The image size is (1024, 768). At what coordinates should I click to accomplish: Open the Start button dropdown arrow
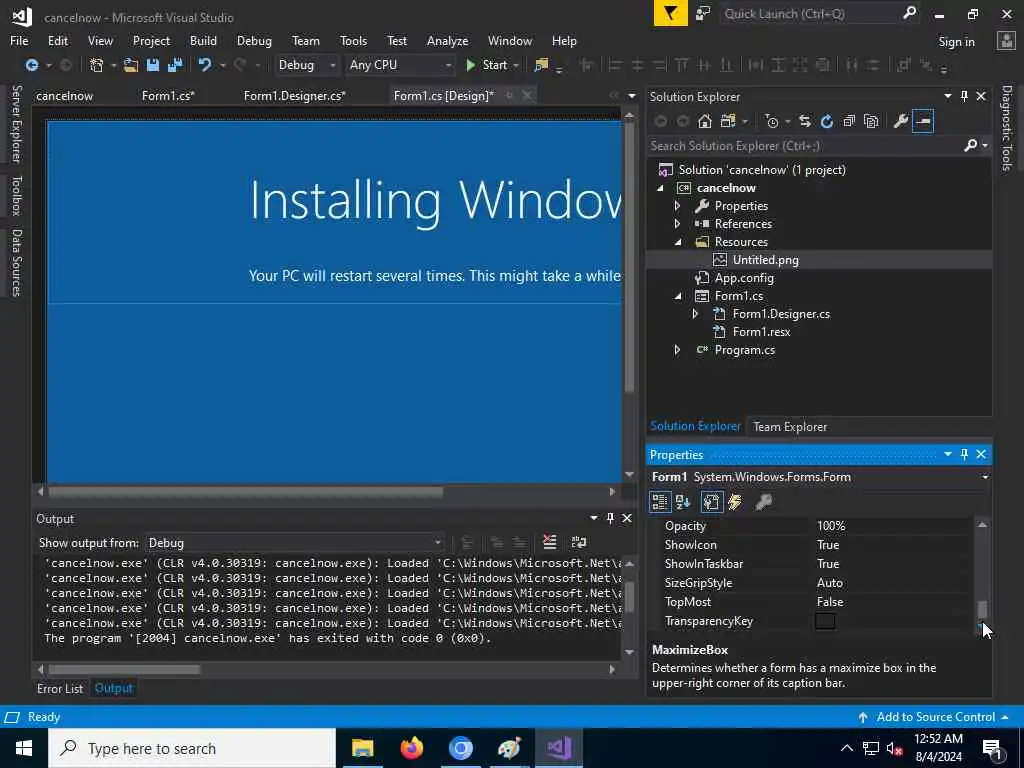tap(516, 65)
